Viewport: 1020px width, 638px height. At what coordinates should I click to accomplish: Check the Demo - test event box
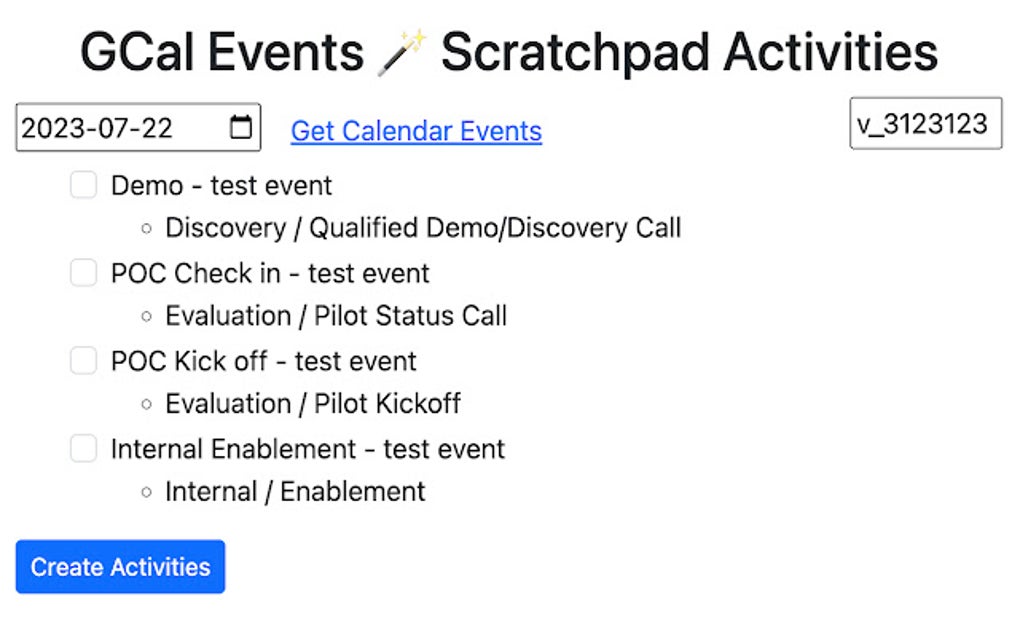(84, 185)
